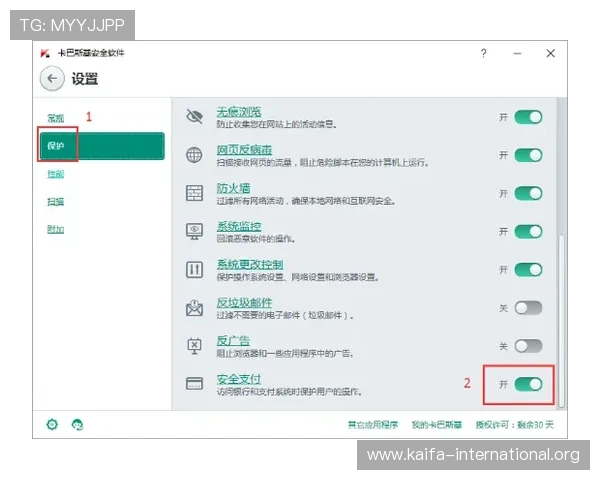Click the 其它应用程序 footer link
This screenshot has width=600, height=480.
(x=373, y=424)
